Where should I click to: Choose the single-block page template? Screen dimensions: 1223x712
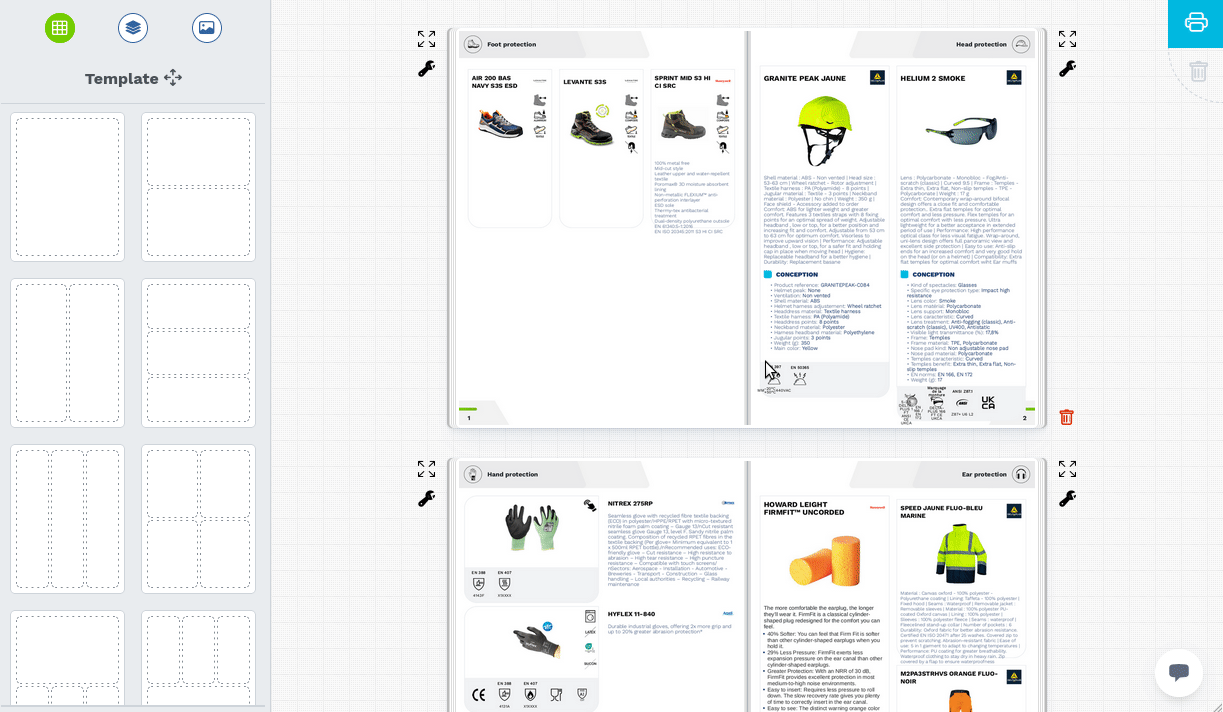68,187
